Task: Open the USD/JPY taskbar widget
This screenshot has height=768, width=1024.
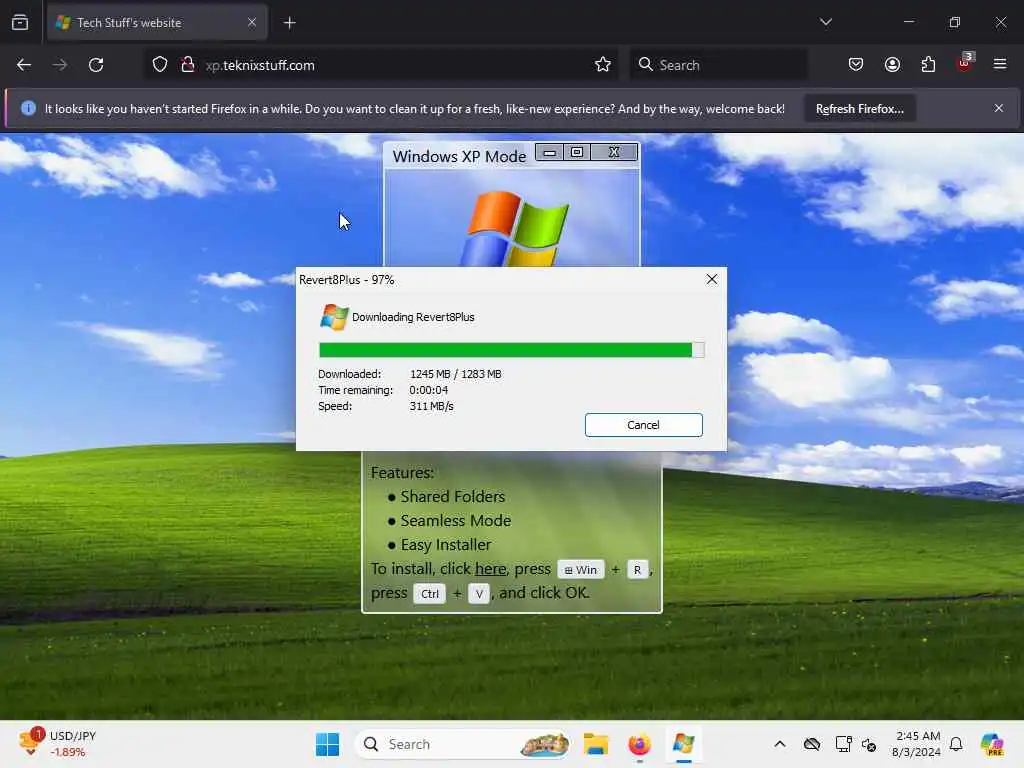Action: pos(57,744)
